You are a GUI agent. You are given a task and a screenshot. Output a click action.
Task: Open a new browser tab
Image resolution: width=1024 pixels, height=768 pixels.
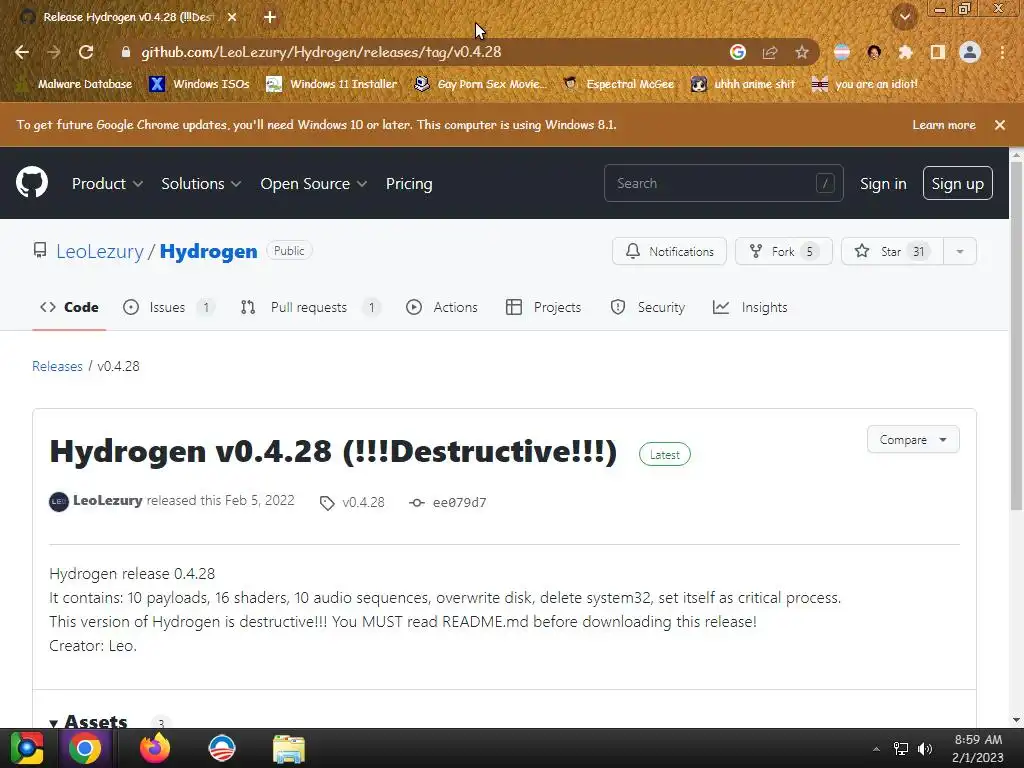(270, 18)
